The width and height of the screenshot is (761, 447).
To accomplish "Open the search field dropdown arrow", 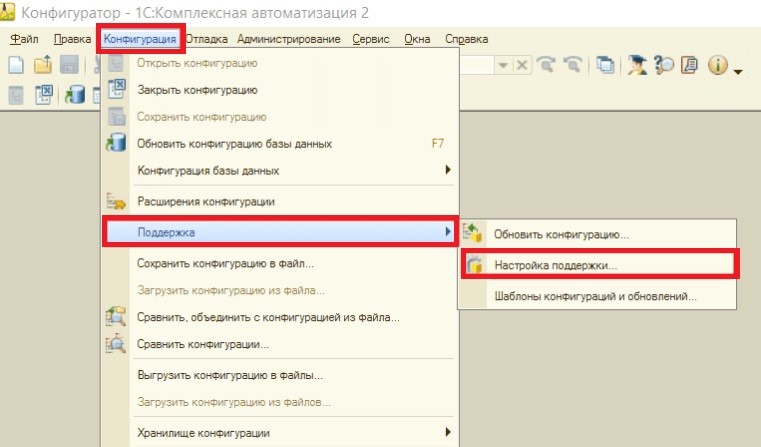I will point(503,65).
